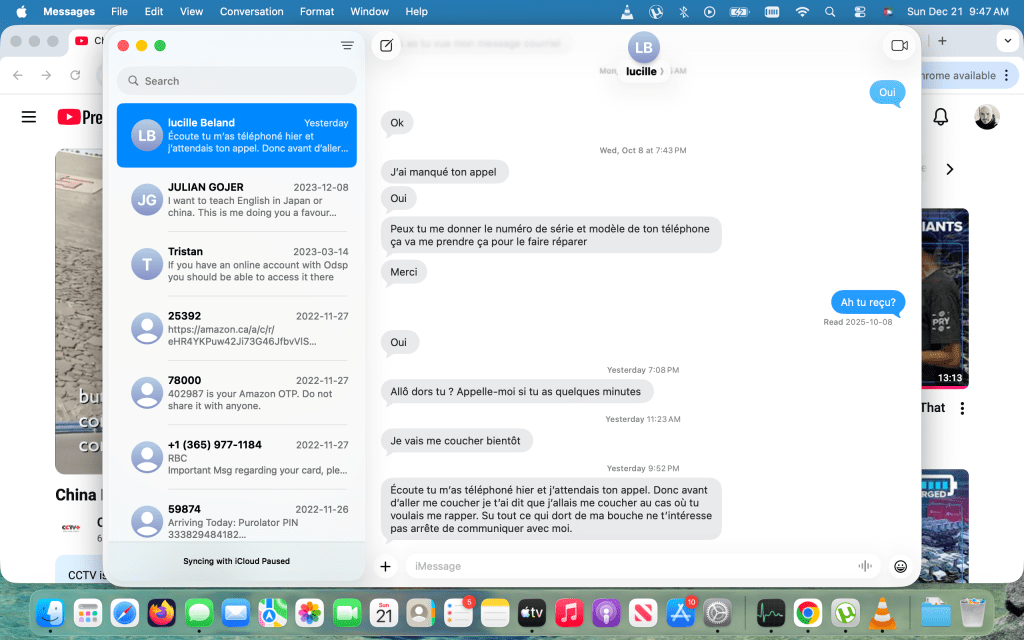Open the YouTube hamburger menu
Screen dimensions: 1024x640
[x=29, y=117]
